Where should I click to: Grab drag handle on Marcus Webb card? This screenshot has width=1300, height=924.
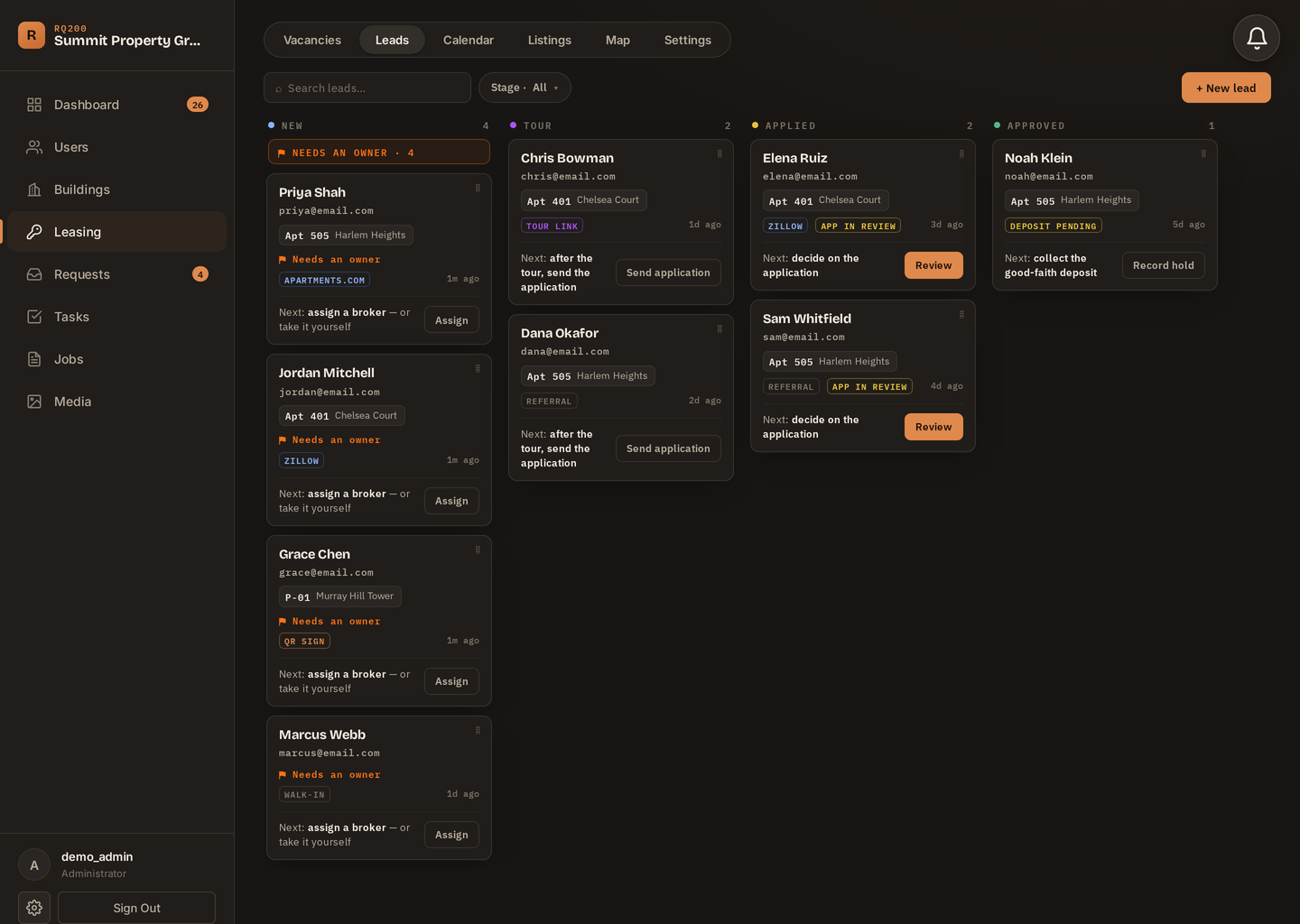[478, 730]
